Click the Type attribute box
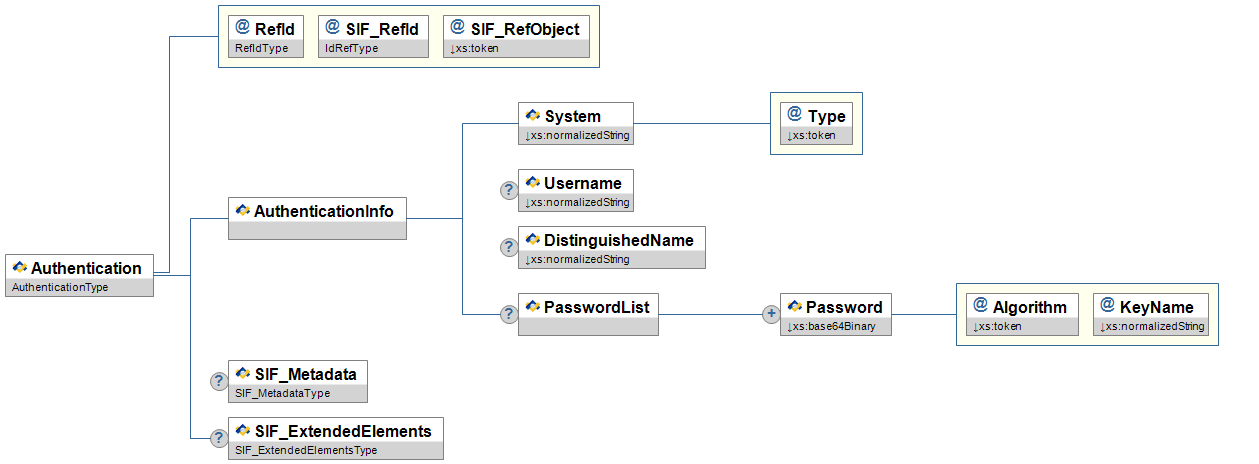The width and height of the screenshot is (1259, 464). point(816,124)
